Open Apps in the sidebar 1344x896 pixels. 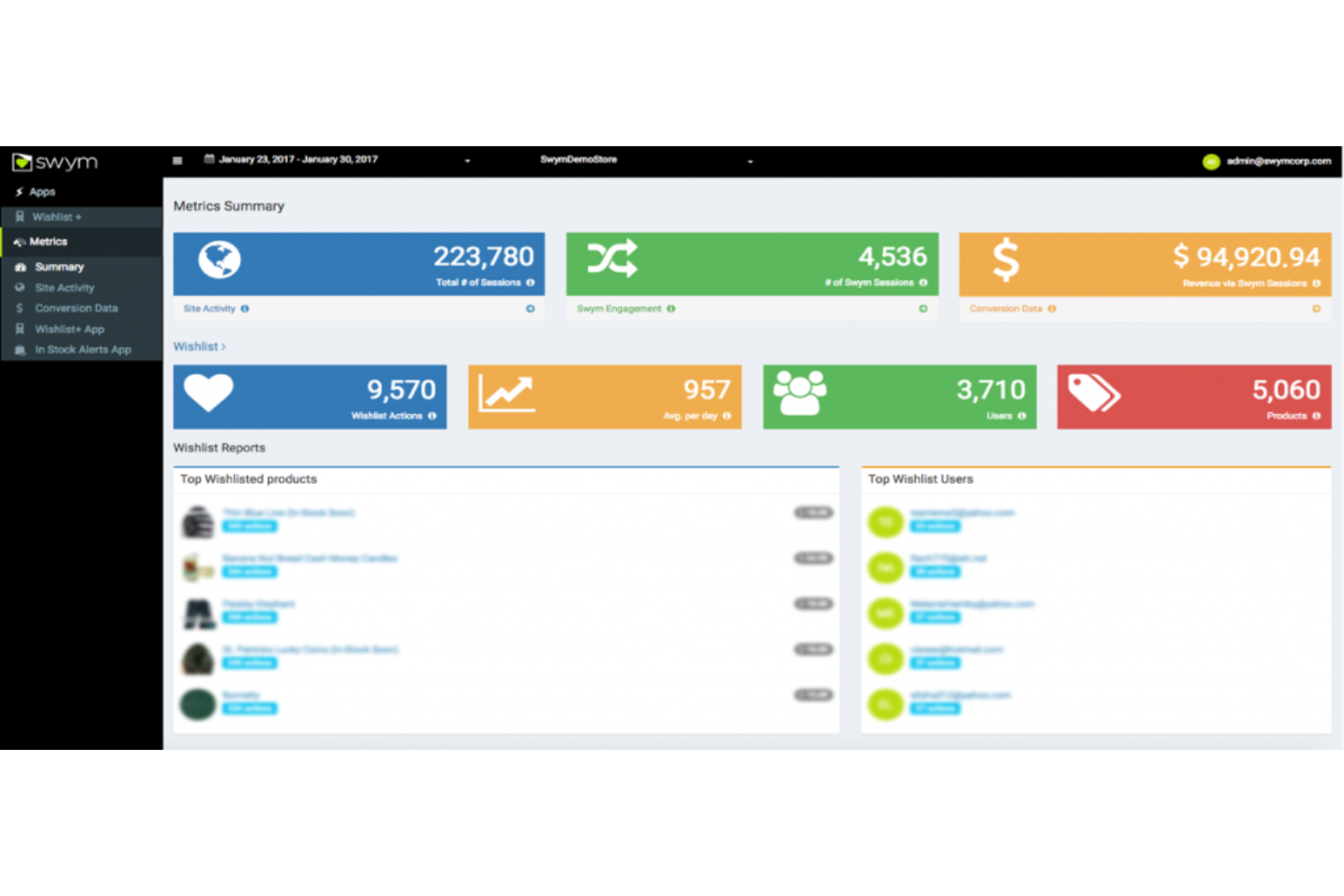click(x=42, y=192)
